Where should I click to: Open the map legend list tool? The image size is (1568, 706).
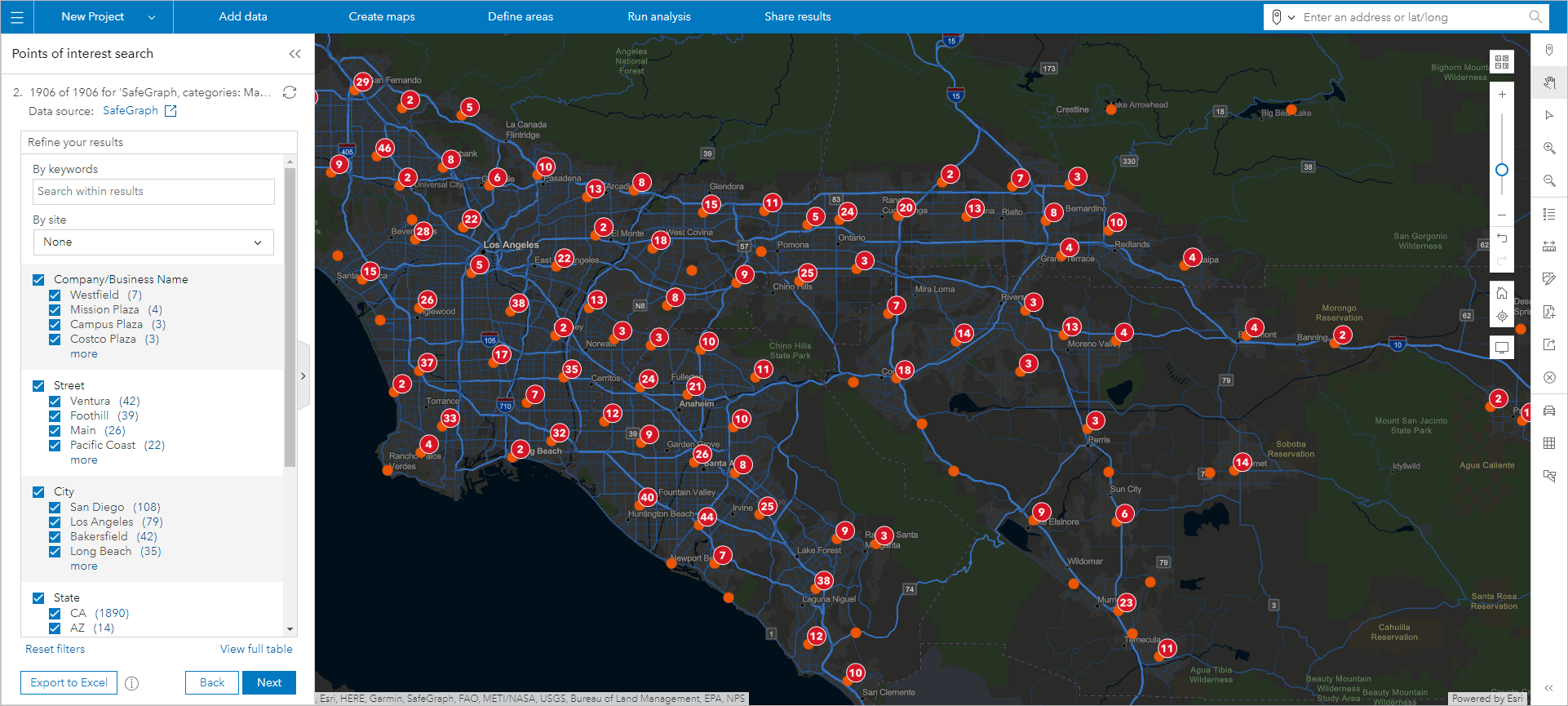point(1549,214)
